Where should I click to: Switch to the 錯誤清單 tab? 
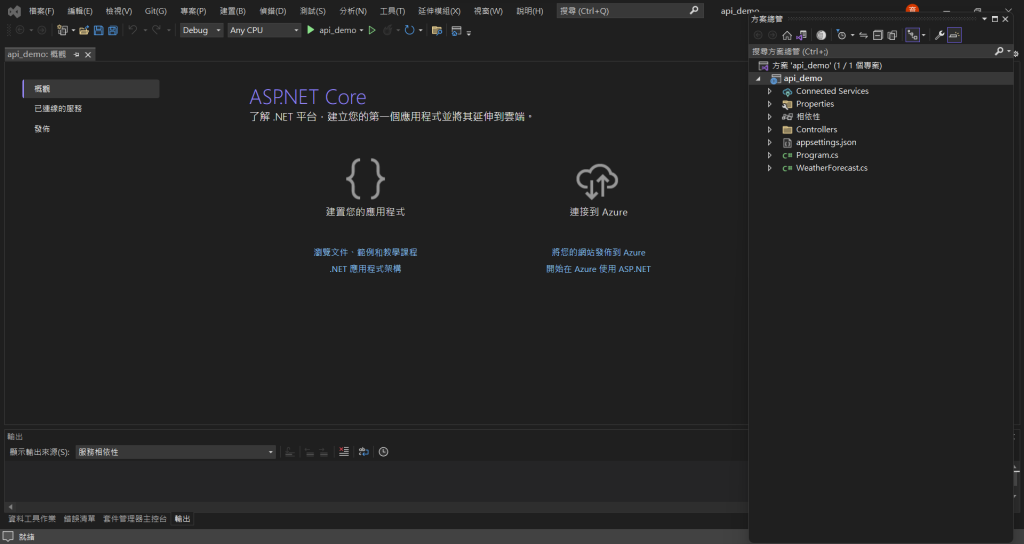pyautogui.click(x=79, y=519)
